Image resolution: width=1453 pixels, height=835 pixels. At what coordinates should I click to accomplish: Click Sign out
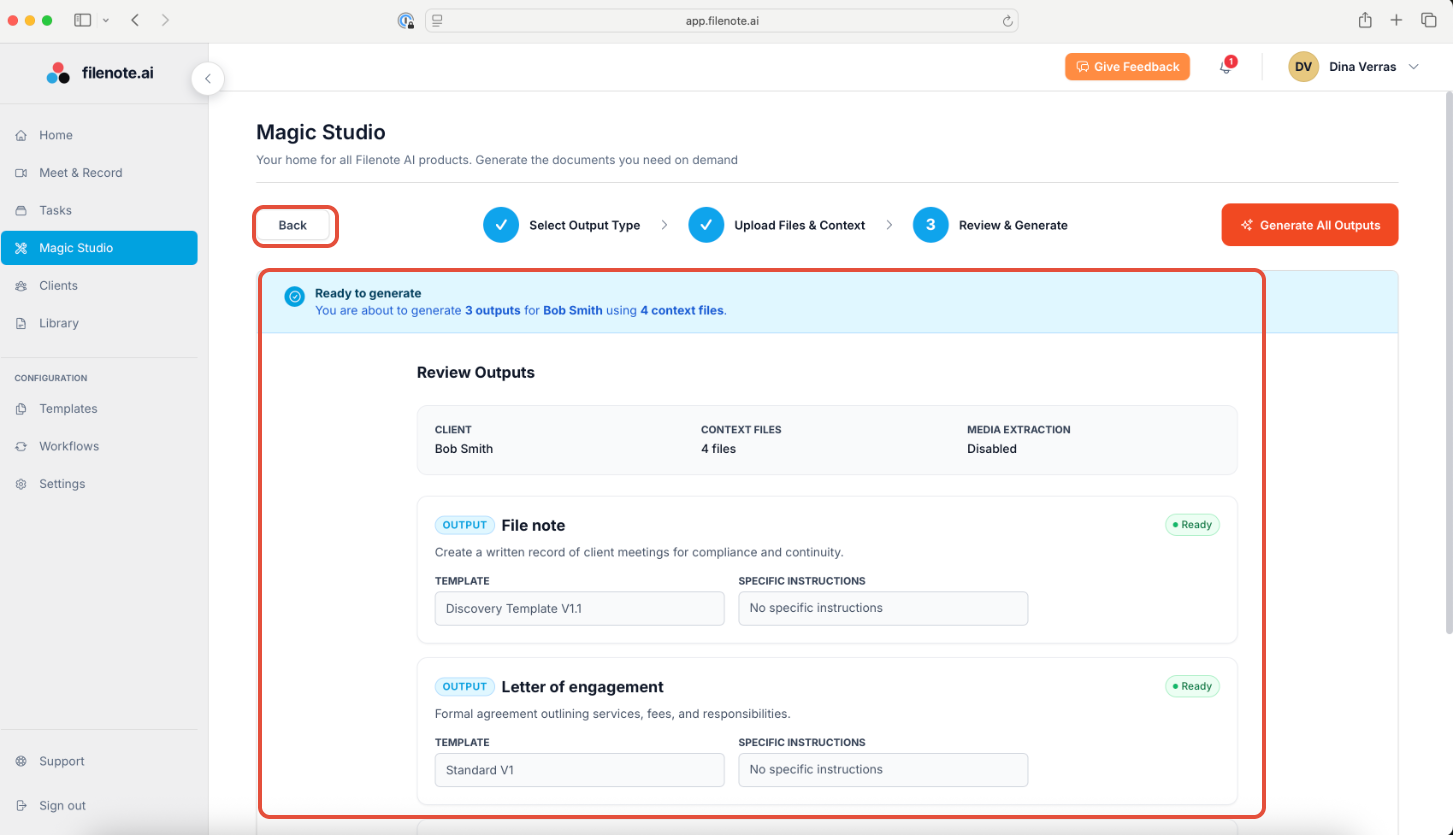(x=99, y=806)
